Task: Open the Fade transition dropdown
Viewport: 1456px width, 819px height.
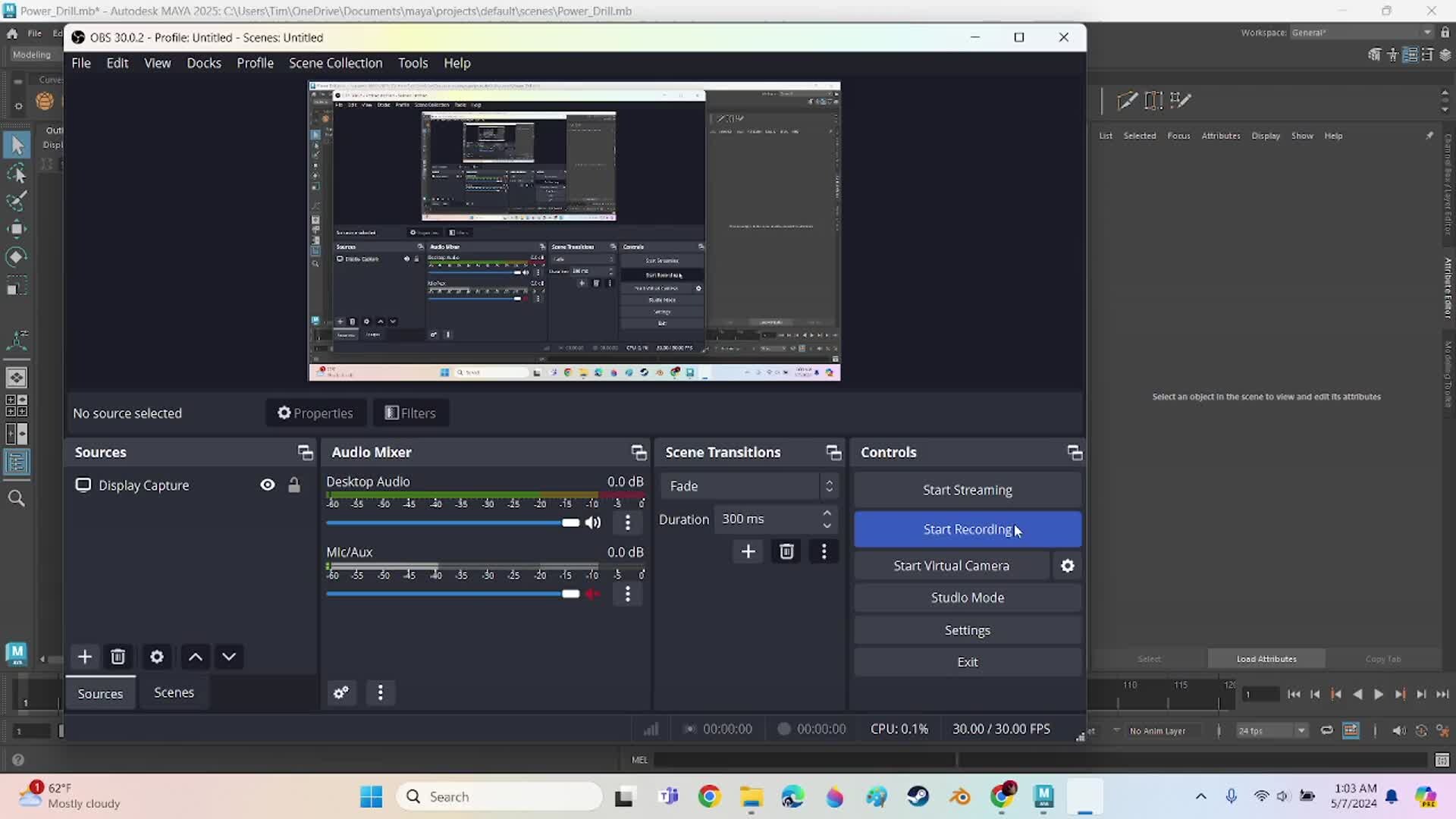Action: coord(748,486)
